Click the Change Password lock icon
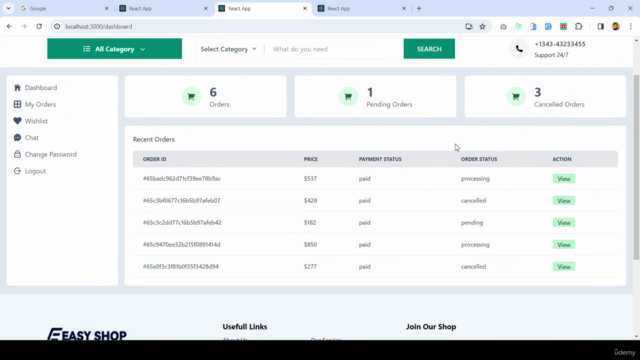Viewport: 640px width, 360px height. point(17,155)
